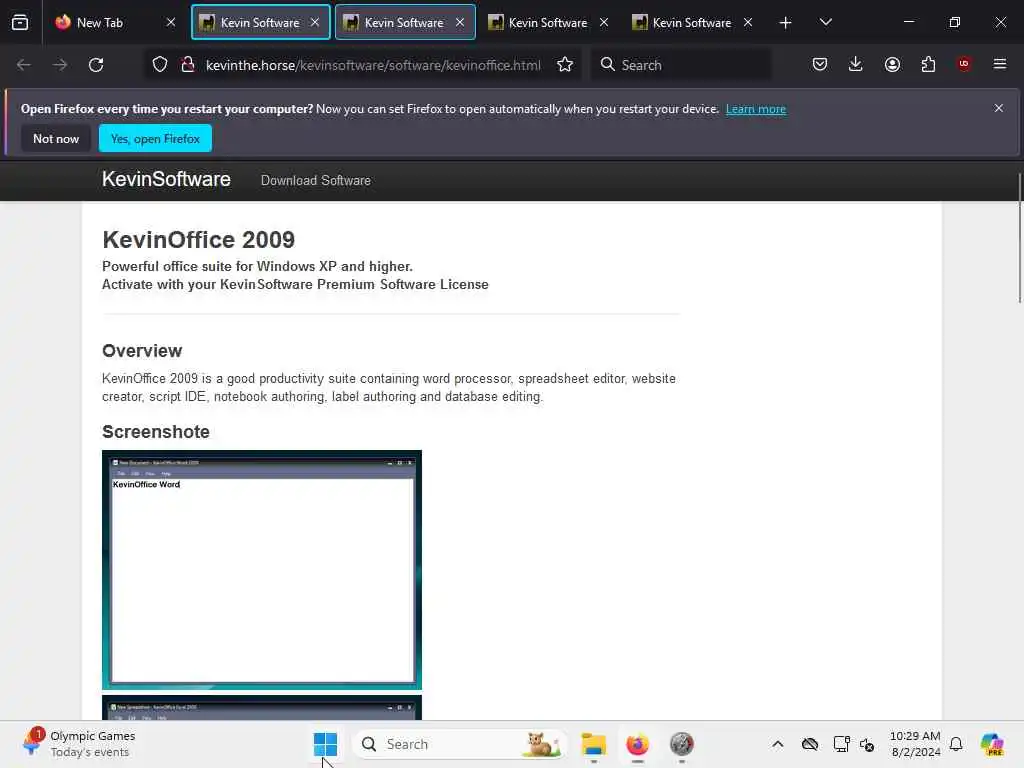
Task: Click the URL address bar
Action: click(x=373, y=65)
